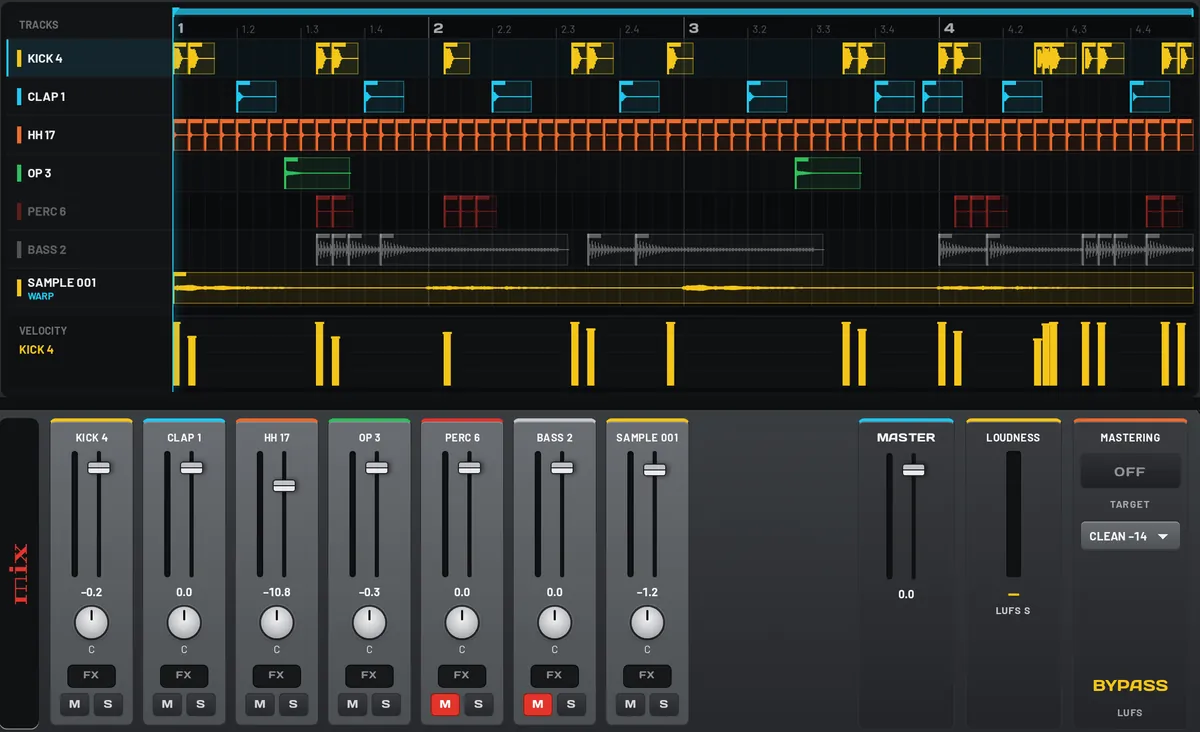Screen dimensions: 1200x732
Task: Click the HH 17 pan knob
Action: [x=277, y=624]
